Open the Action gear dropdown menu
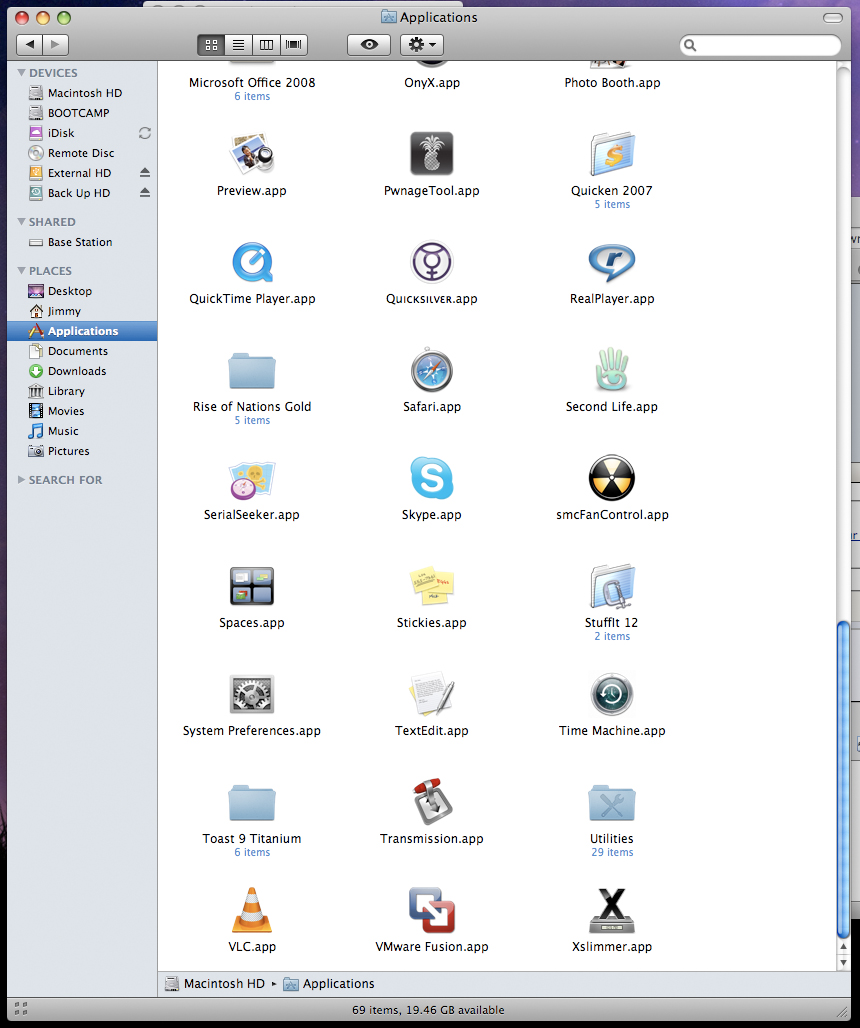The image size is (860, 1028). click(x=422, y=45)
